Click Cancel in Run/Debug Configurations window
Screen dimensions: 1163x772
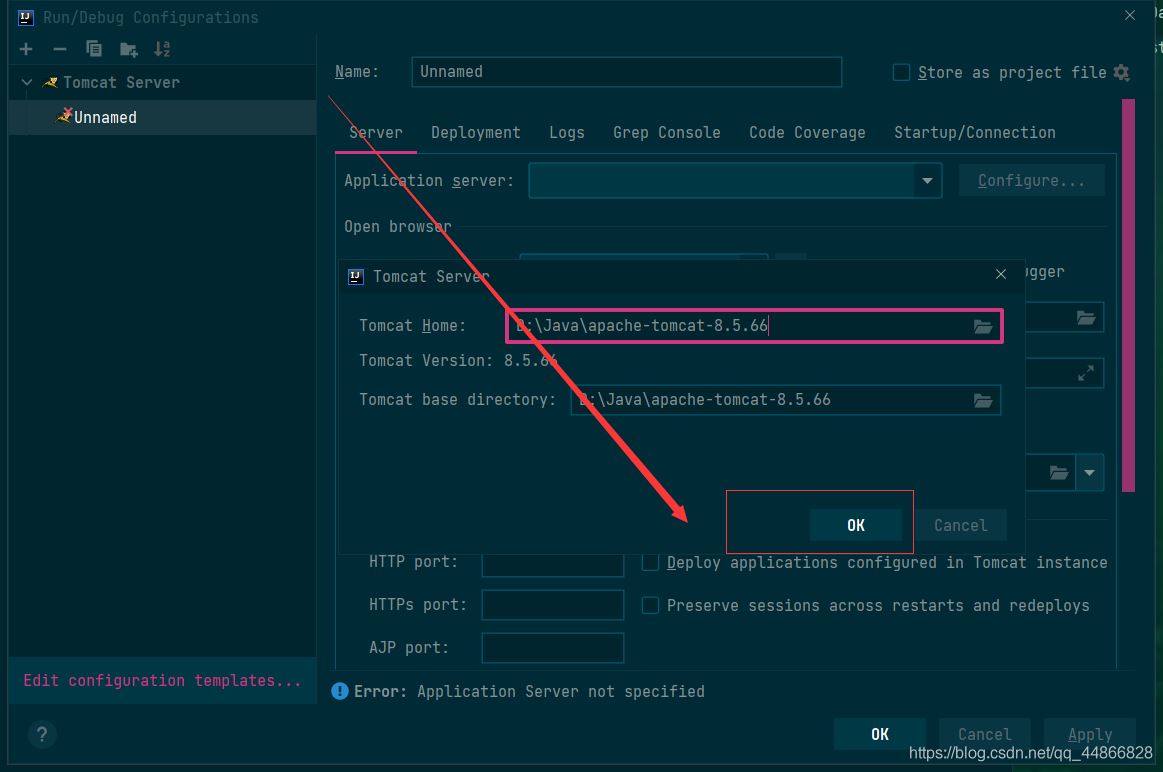coord(984,734)
